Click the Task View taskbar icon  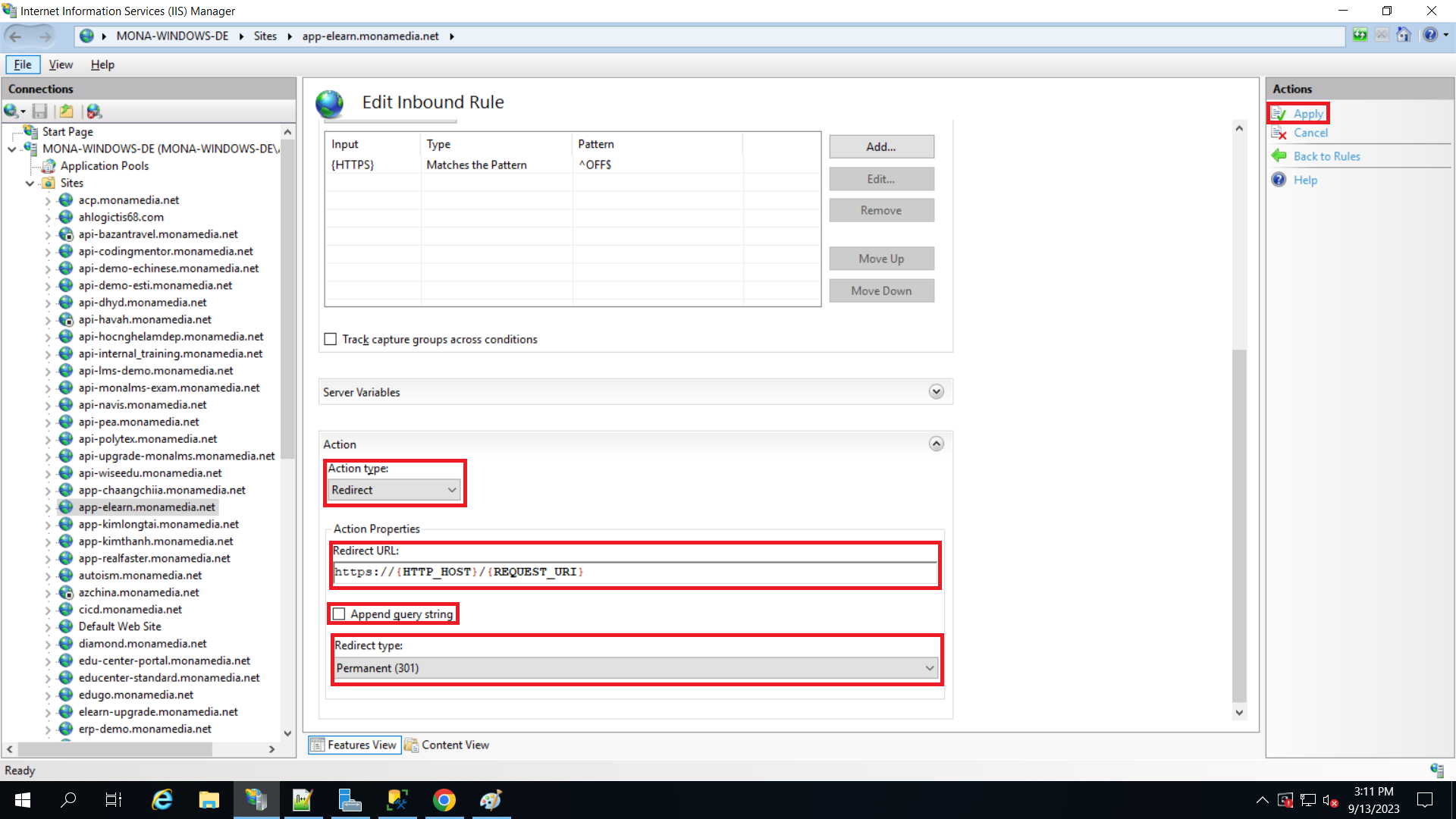coord(114,800)
